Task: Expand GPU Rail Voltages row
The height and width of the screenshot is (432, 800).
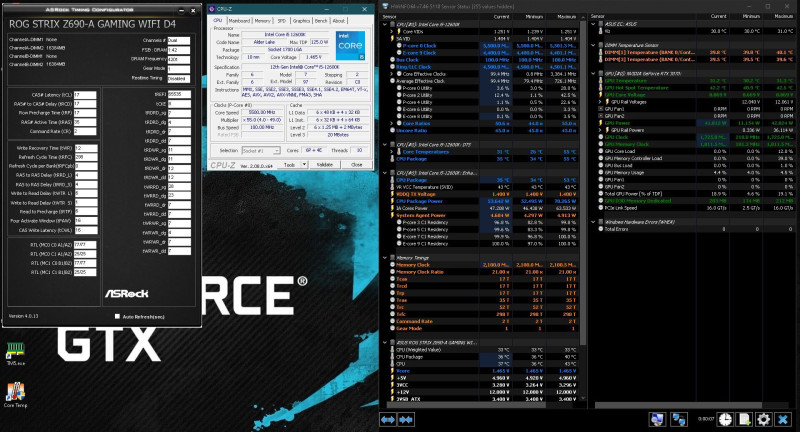Action: (601, 102)
